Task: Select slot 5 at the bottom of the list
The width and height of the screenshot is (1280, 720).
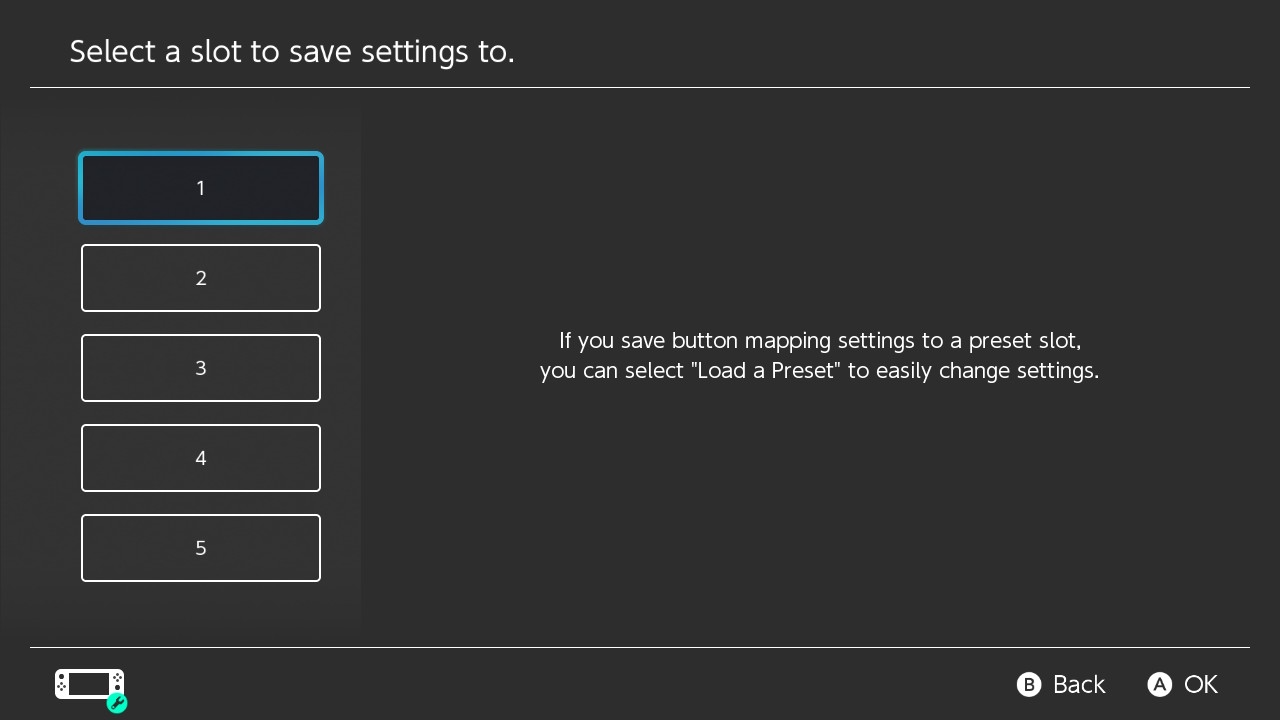Action: click(201, 548)
